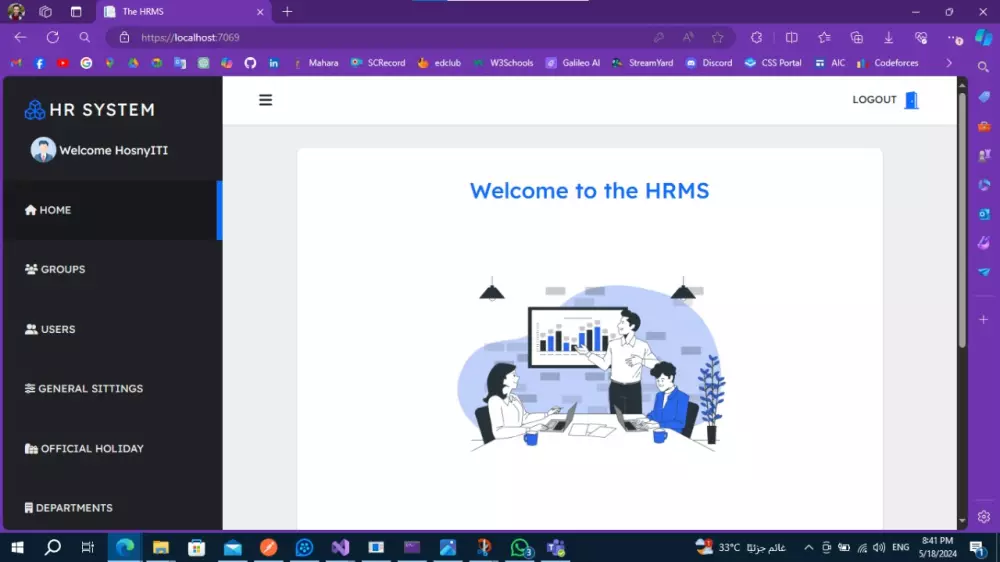
Task: Open the Facebook bookmark
Action: coord(40,63)
